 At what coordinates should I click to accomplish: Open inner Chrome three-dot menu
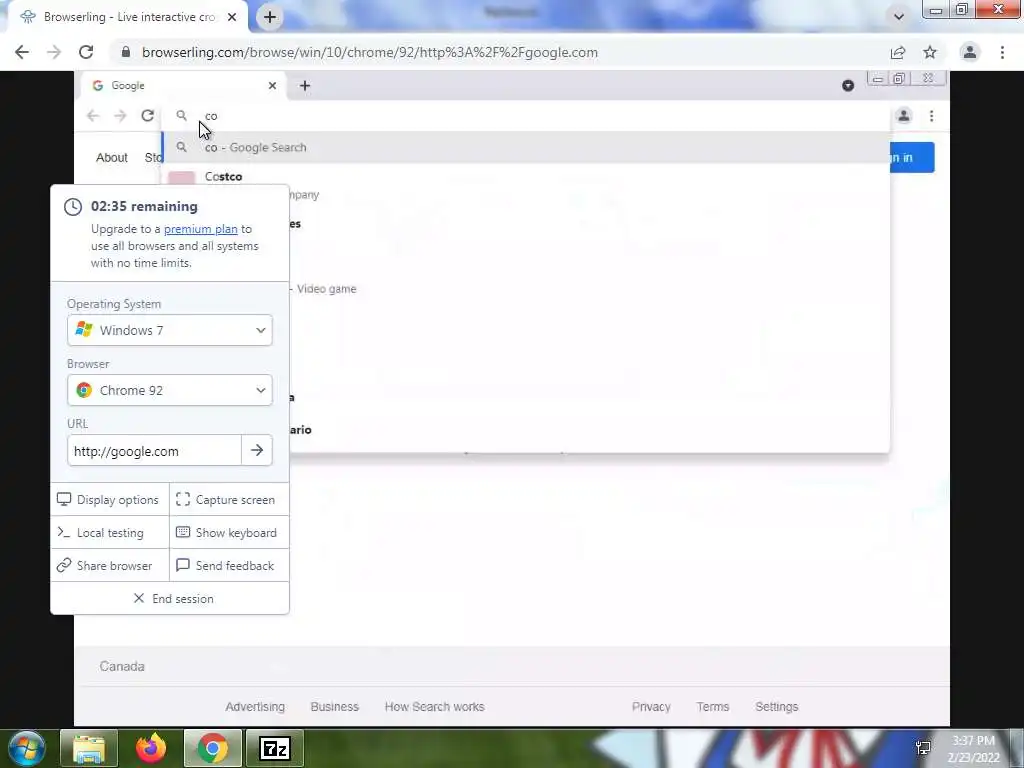(x=931, y=116)
